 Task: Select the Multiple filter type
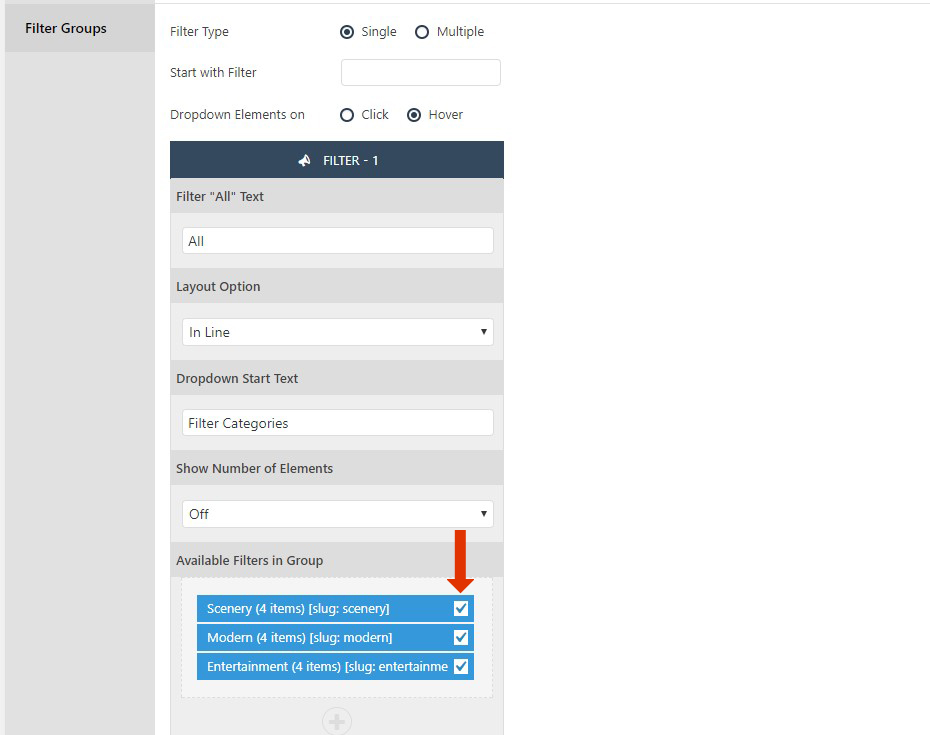click(422, 32)
